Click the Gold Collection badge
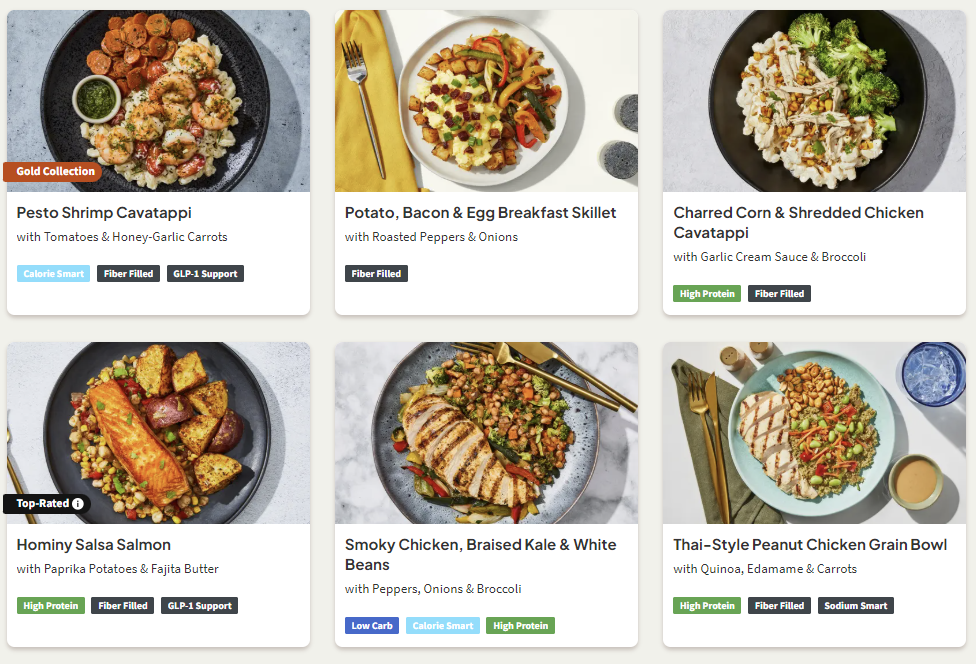976x664 pixels. [55, 172]
